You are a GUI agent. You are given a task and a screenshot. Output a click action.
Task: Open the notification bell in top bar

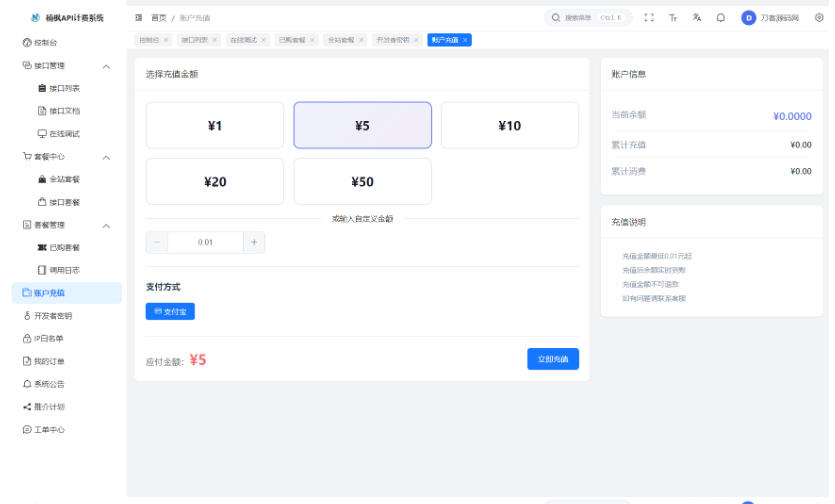[x=720, y=18]
